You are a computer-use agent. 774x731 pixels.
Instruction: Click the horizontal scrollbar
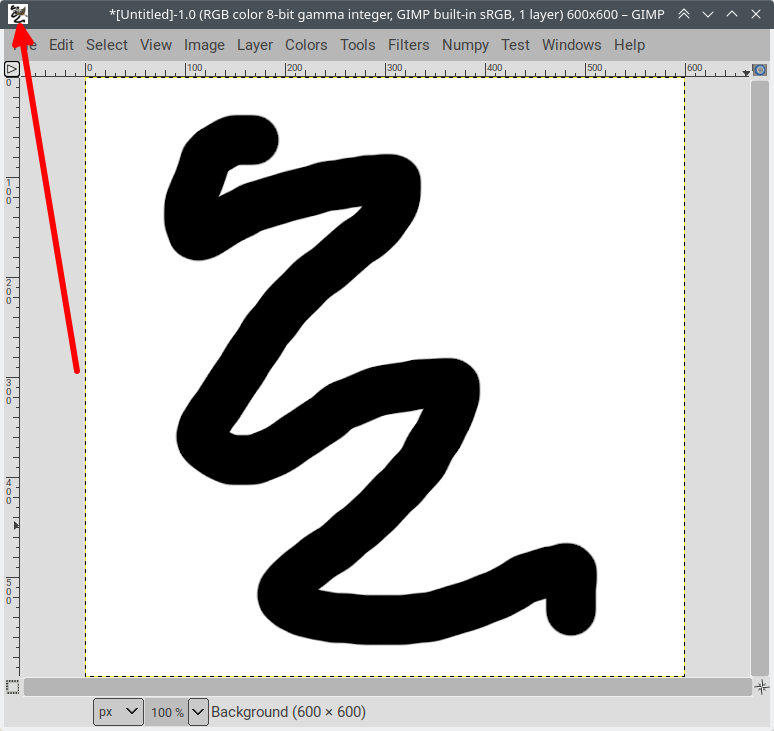(387, 687)
